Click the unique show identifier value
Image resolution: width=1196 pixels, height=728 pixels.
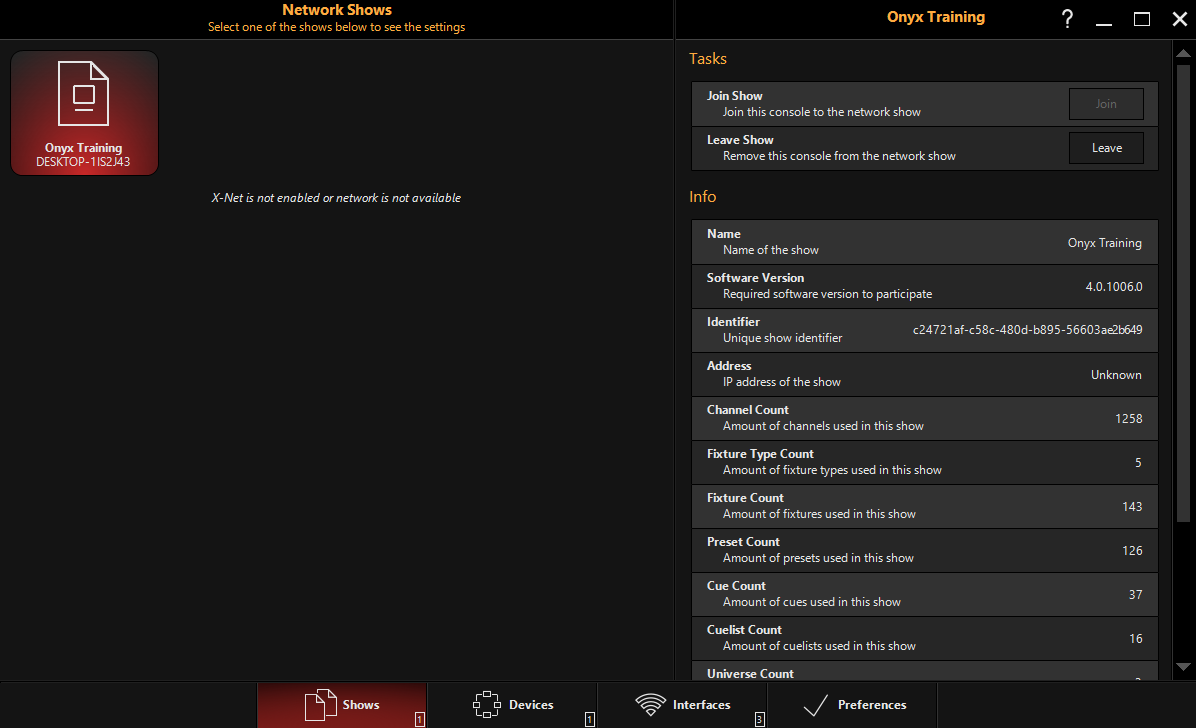1027,330
